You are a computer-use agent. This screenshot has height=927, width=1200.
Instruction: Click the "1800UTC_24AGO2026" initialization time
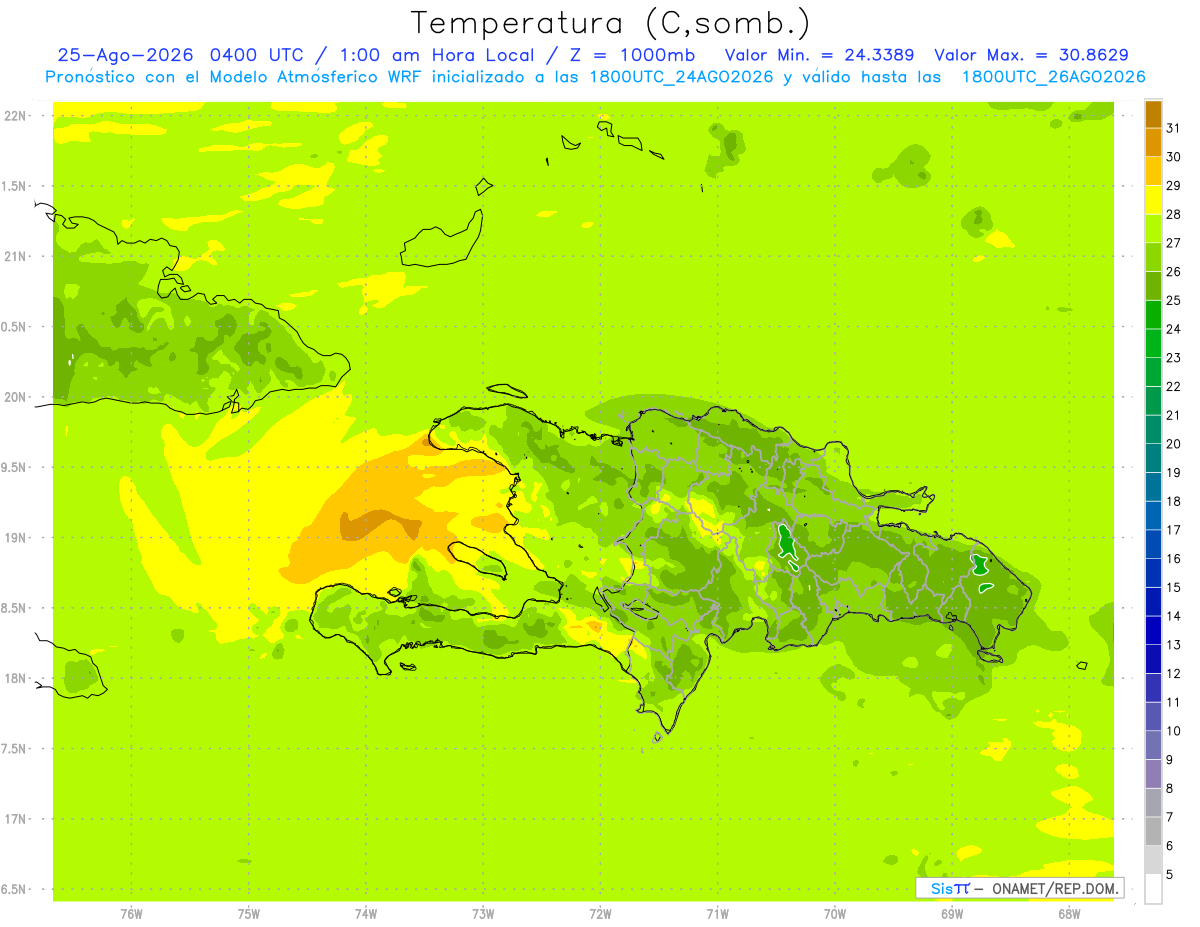point(680,77)
